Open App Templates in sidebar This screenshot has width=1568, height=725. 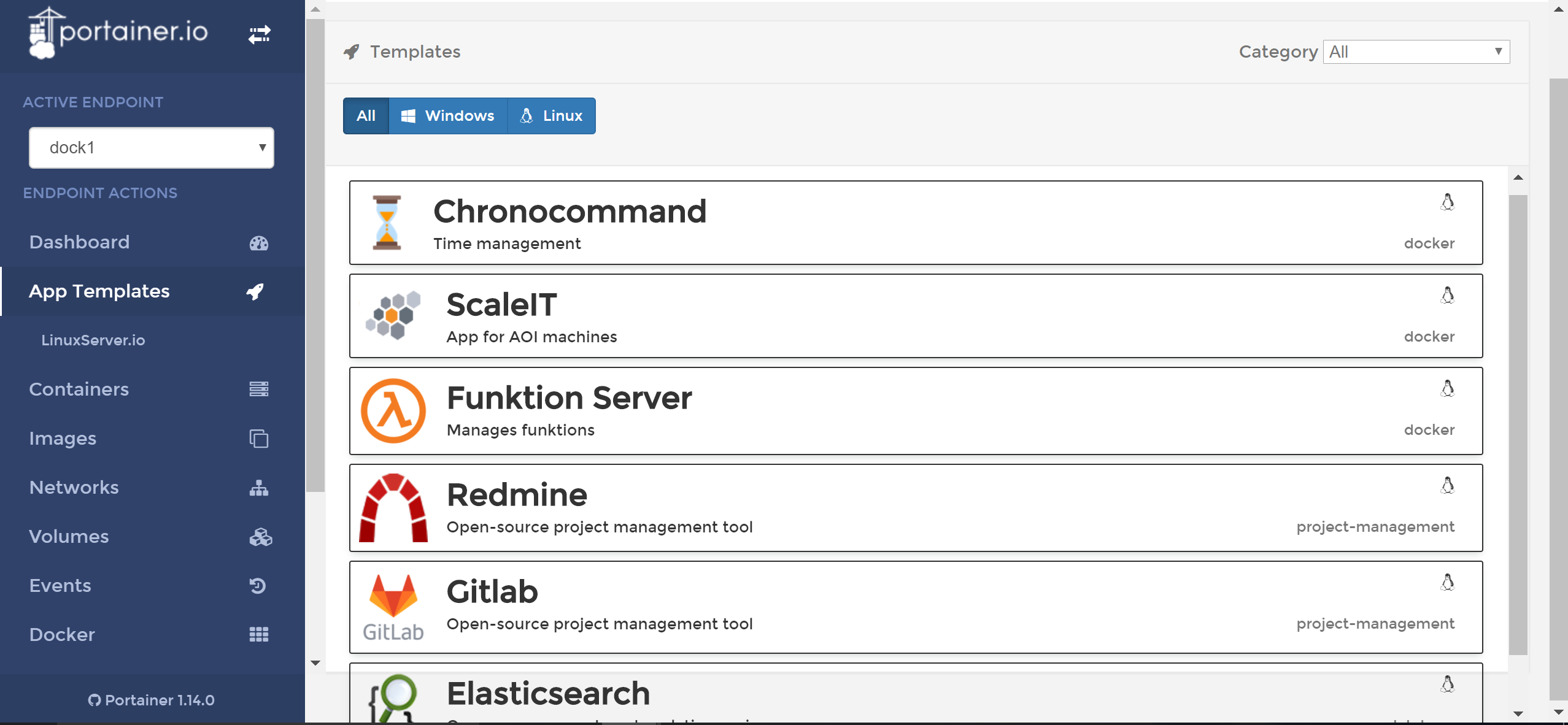coord(99,291)
